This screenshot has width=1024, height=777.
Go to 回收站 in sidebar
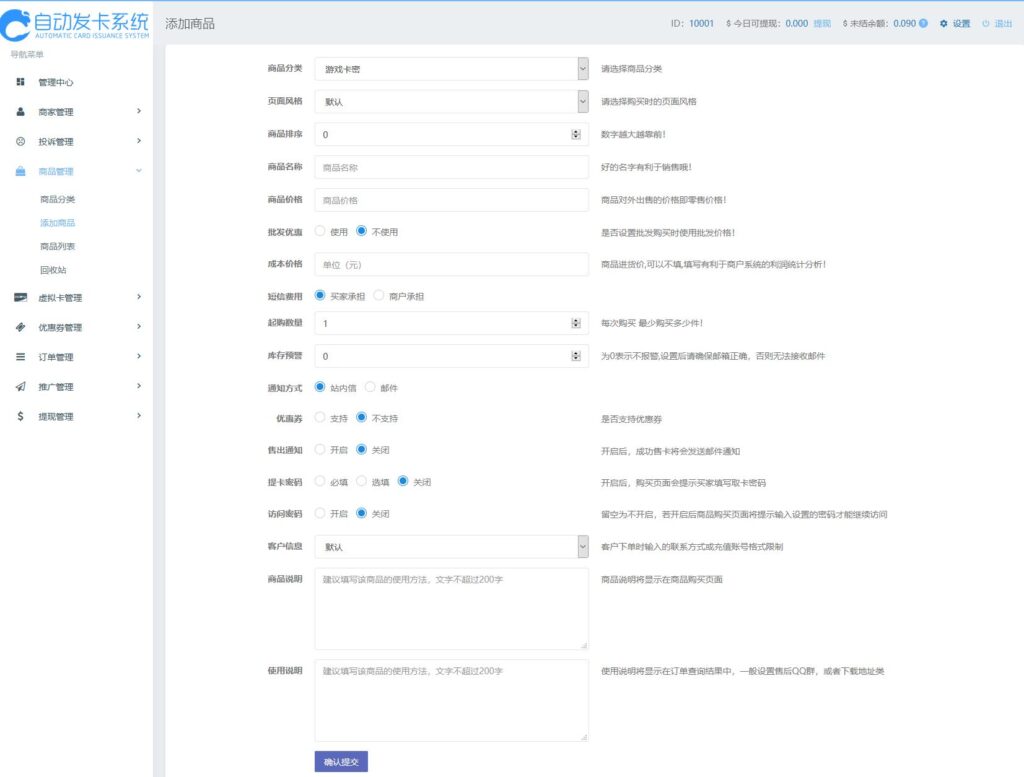(53, 270)
